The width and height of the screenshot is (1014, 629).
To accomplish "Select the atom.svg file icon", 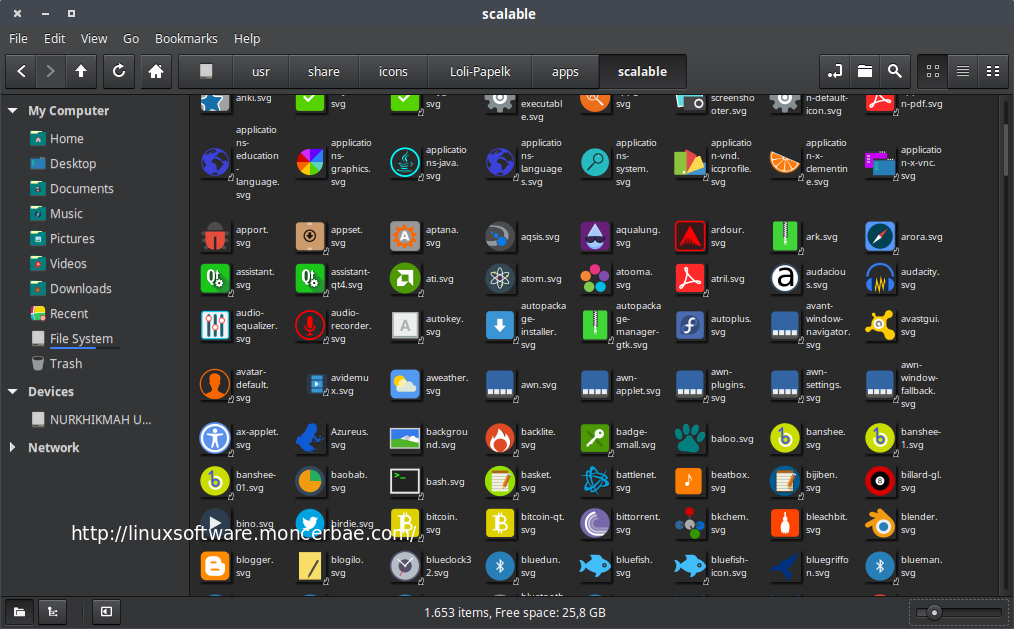I will point(500,278).
